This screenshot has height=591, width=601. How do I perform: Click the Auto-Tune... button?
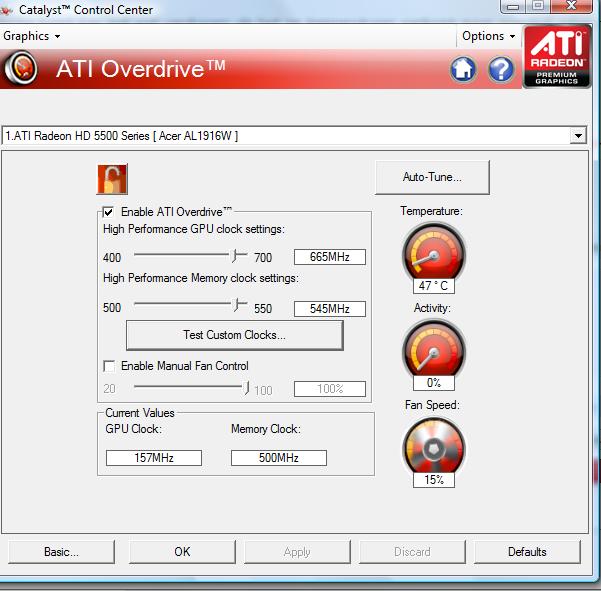click(432, 177)
